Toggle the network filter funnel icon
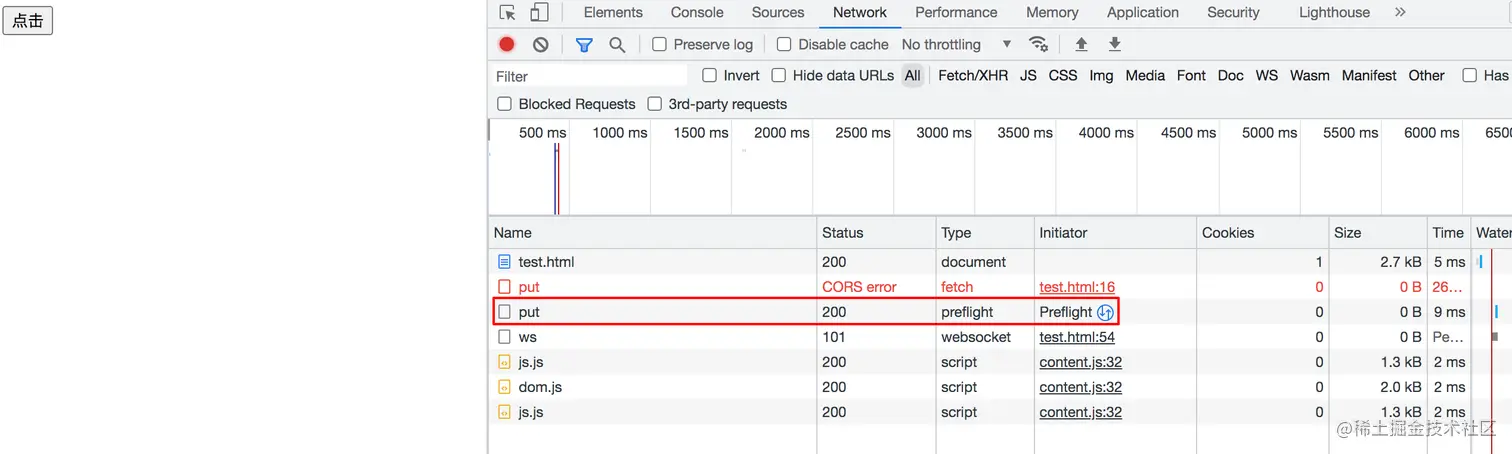 tap(584, 44)
